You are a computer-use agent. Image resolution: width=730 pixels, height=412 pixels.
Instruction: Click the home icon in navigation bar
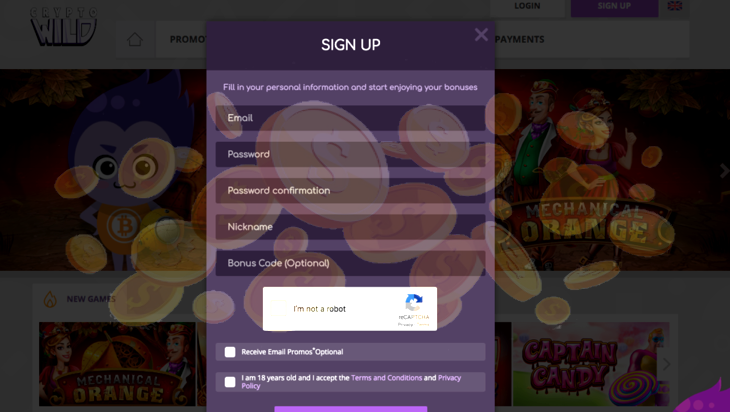[135, 39]
